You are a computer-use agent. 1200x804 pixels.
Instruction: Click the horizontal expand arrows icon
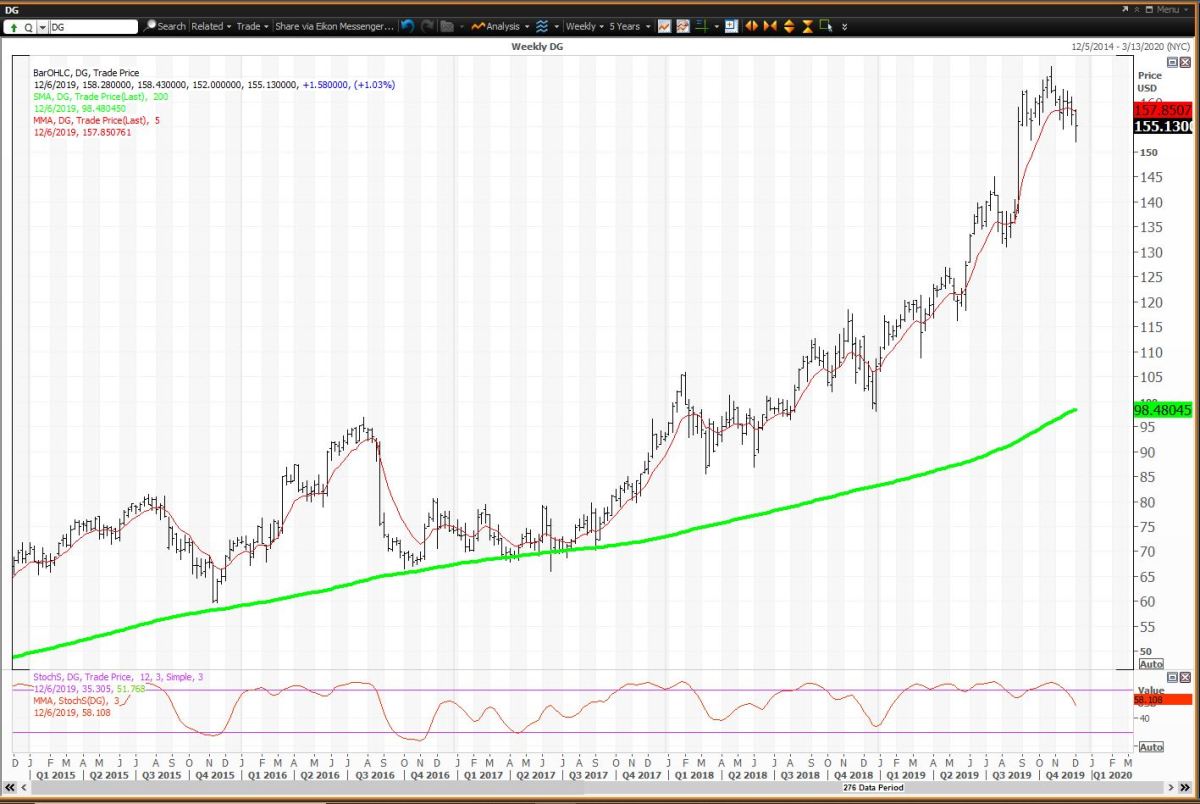click(751, 26)
